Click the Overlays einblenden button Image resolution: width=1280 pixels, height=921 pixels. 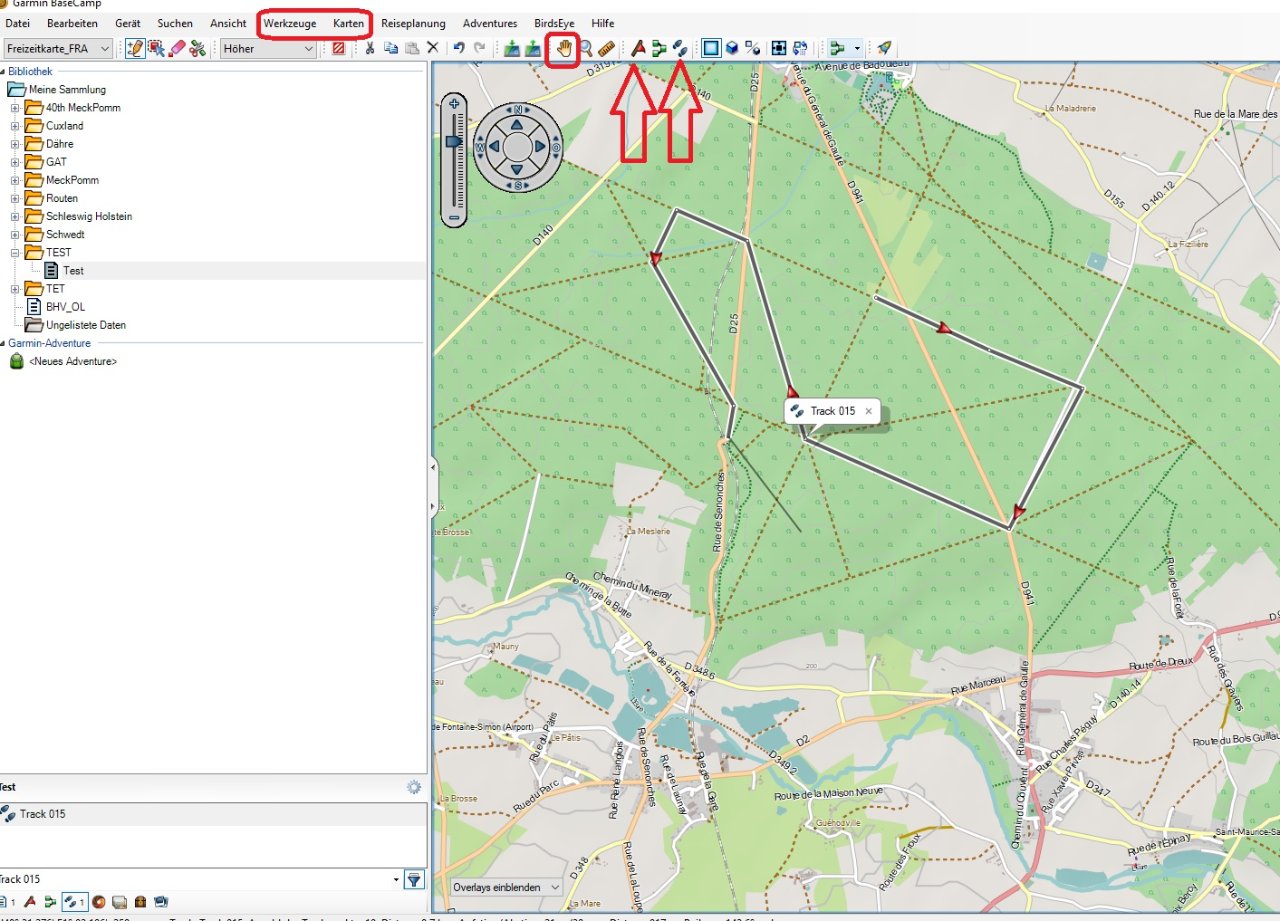[x=505, y=887]
